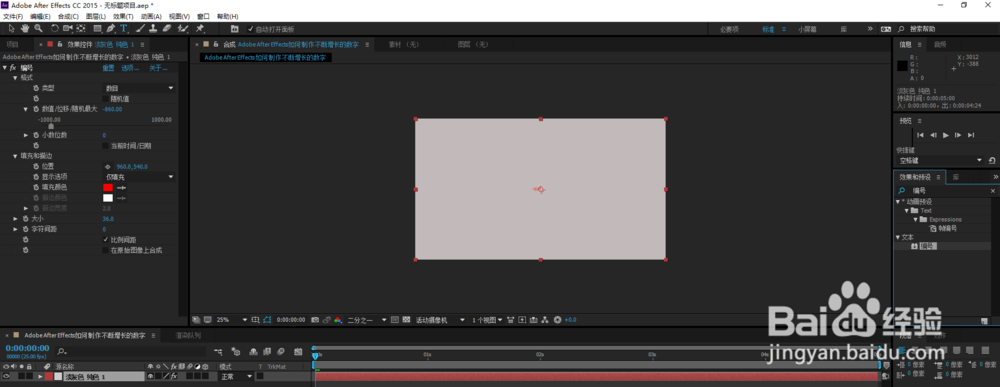Screen dimensions: 1000x387
Task: Switch to the 项目 project tab
Action: pyautogui.click(x=12, y=45)
